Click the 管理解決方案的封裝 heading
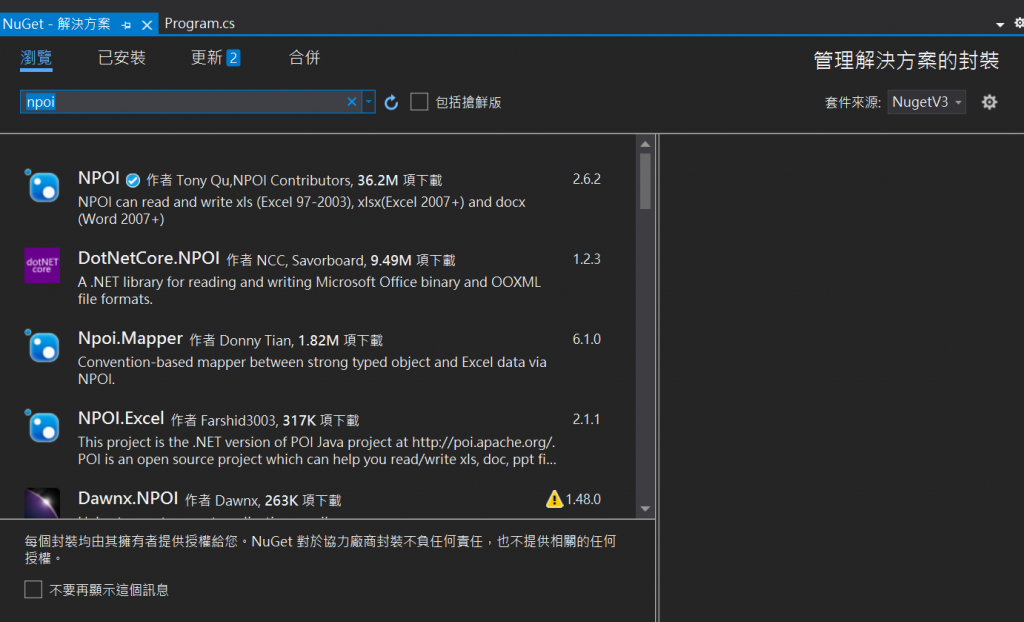1024x622 pixels. point(906,60)
